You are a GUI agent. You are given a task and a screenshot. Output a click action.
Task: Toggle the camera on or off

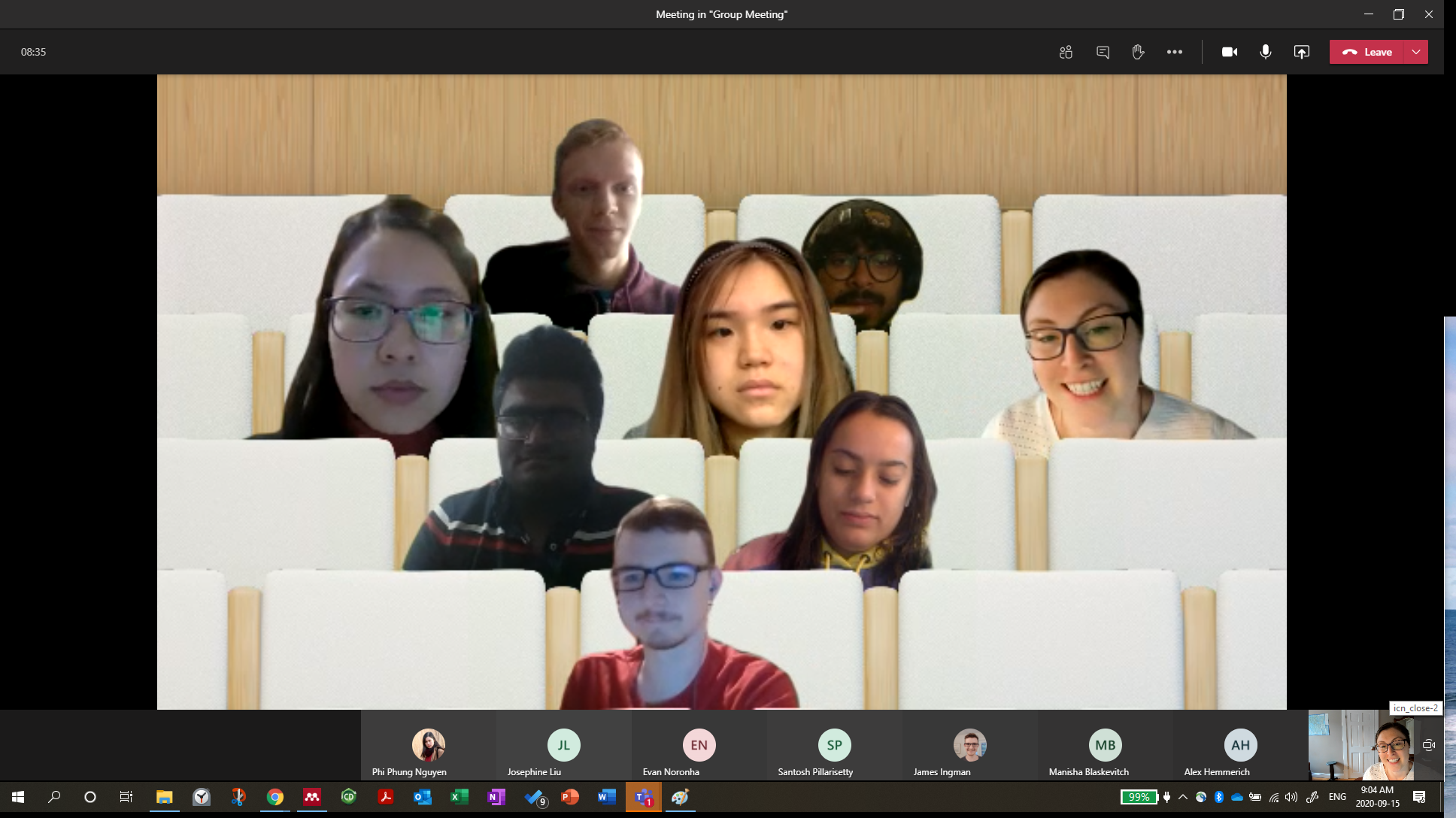pos(1230,52)
